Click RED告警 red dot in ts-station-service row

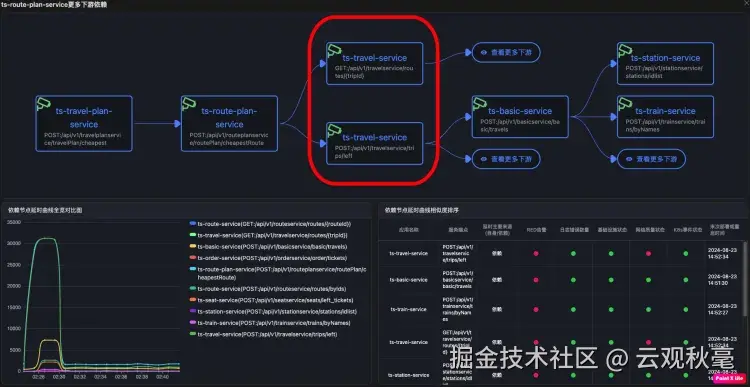point(536,375)
